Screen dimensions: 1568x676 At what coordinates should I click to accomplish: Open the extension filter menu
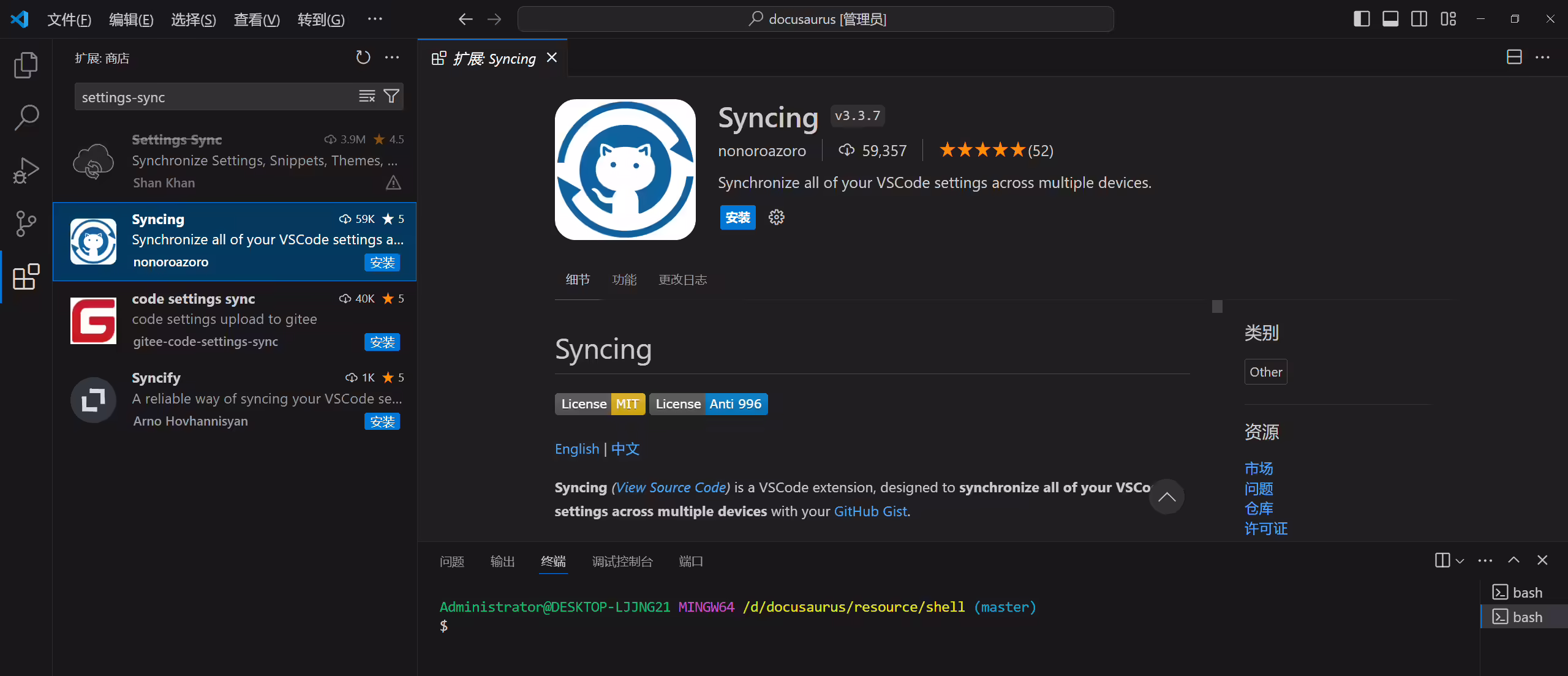pyautogui.click(x=391, y=96)
